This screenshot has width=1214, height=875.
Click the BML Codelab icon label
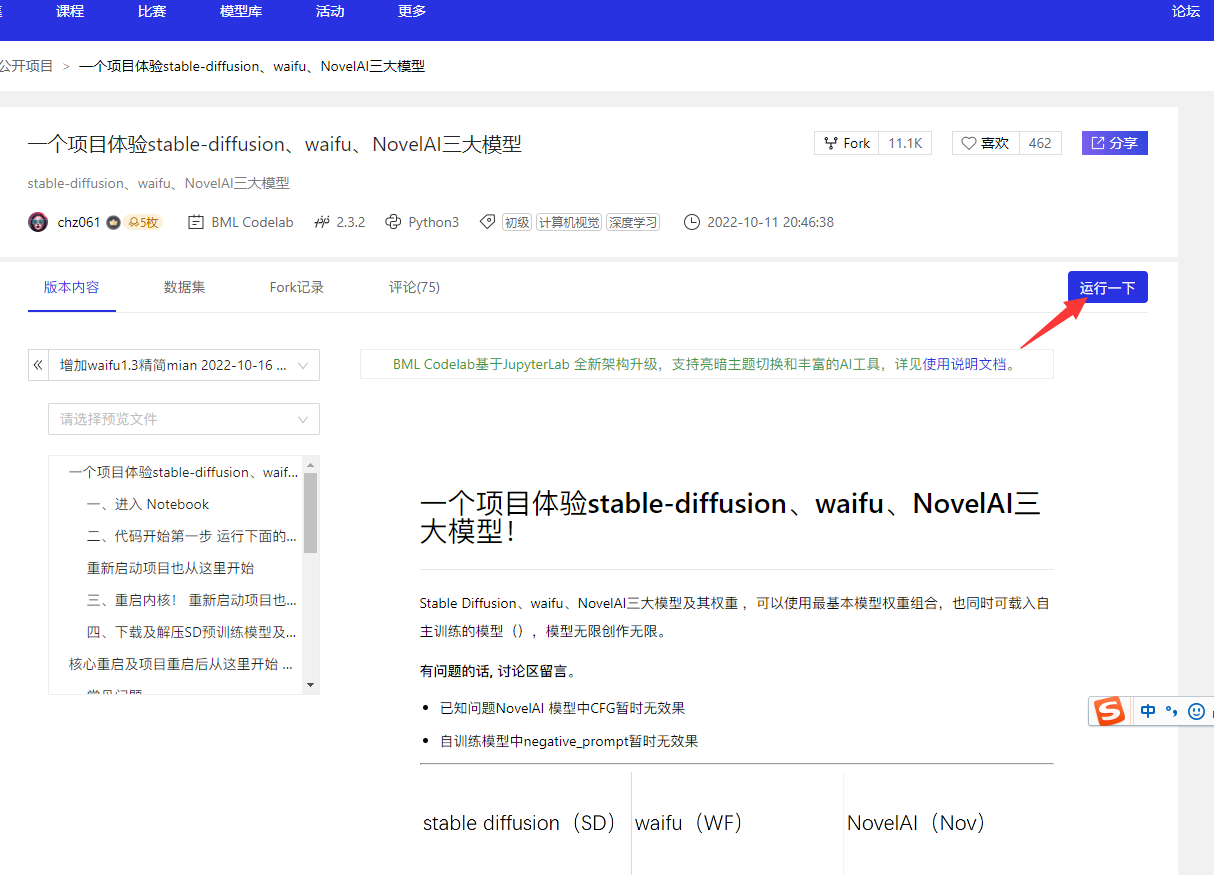click(241, 222)
